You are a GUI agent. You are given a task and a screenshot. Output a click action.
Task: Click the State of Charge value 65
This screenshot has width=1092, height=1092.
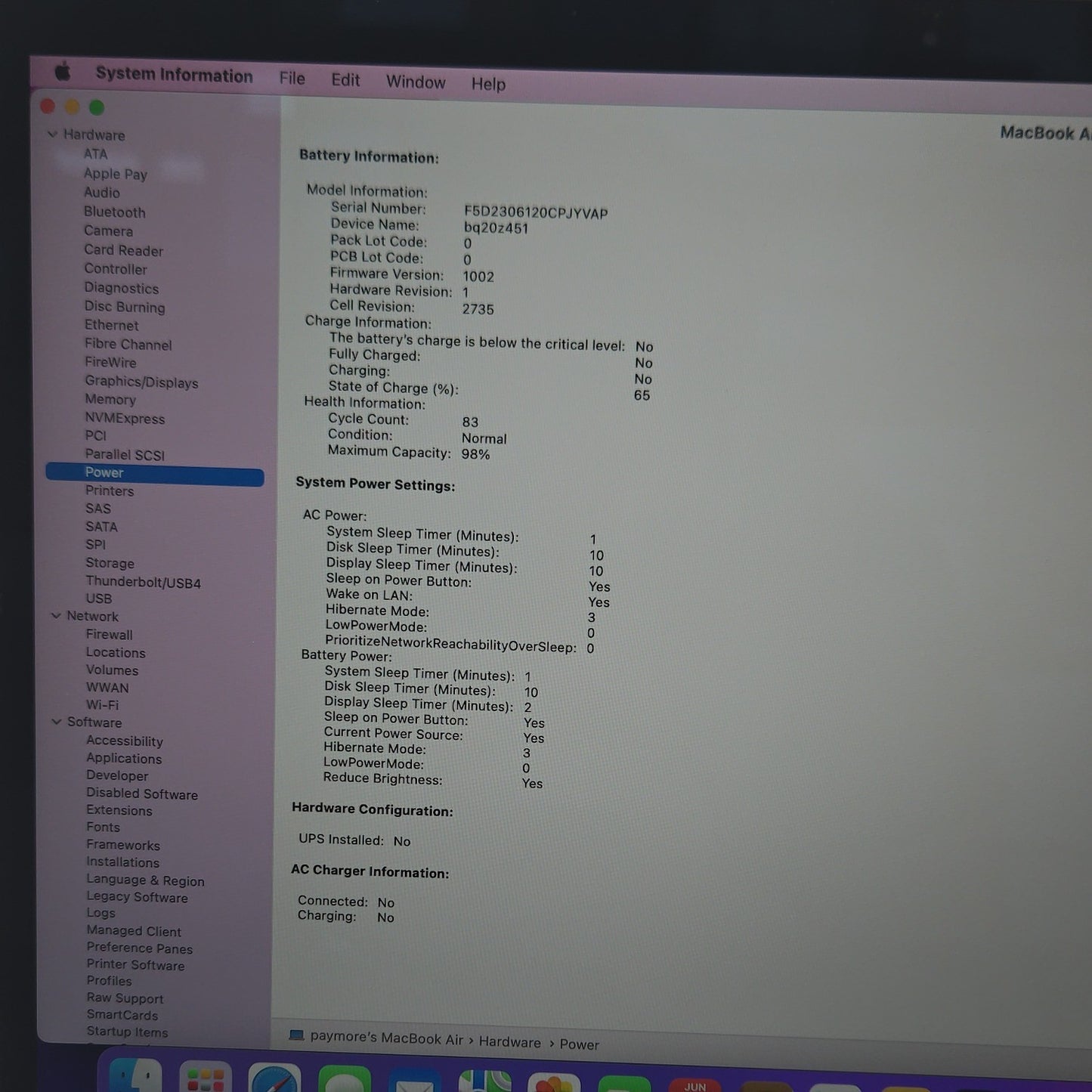click(642, 395)
